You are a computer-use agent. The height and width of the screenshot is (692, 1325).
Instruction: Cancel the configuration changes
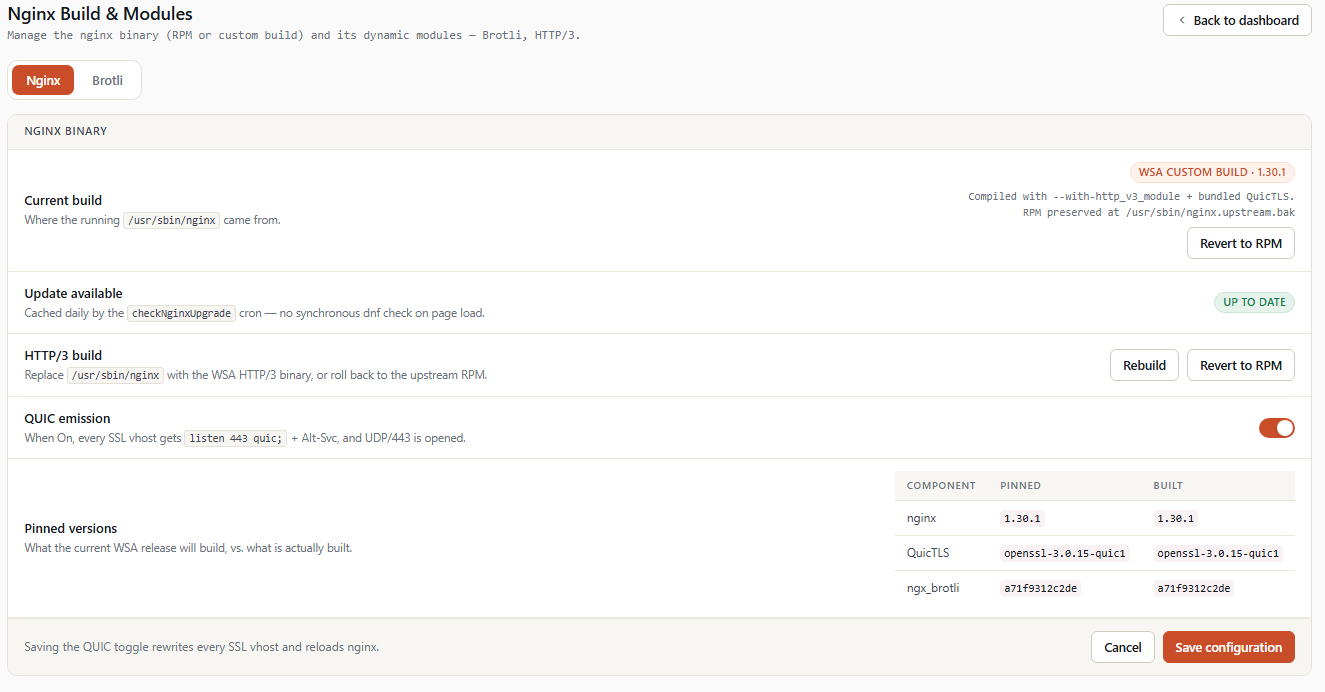(1122, 647)
